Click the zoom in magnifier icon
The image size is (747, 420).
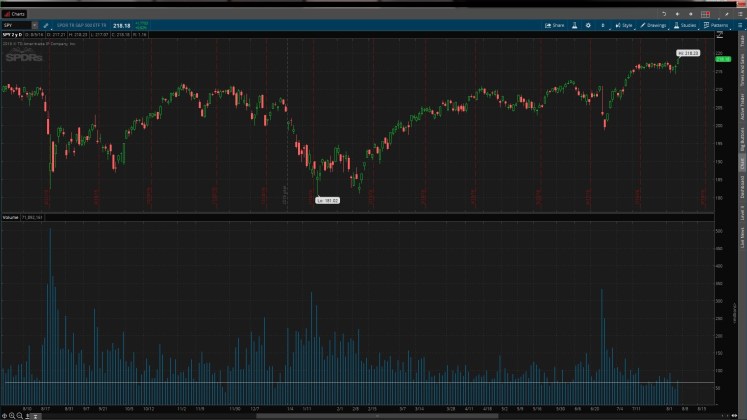click(x=14, y=415)
